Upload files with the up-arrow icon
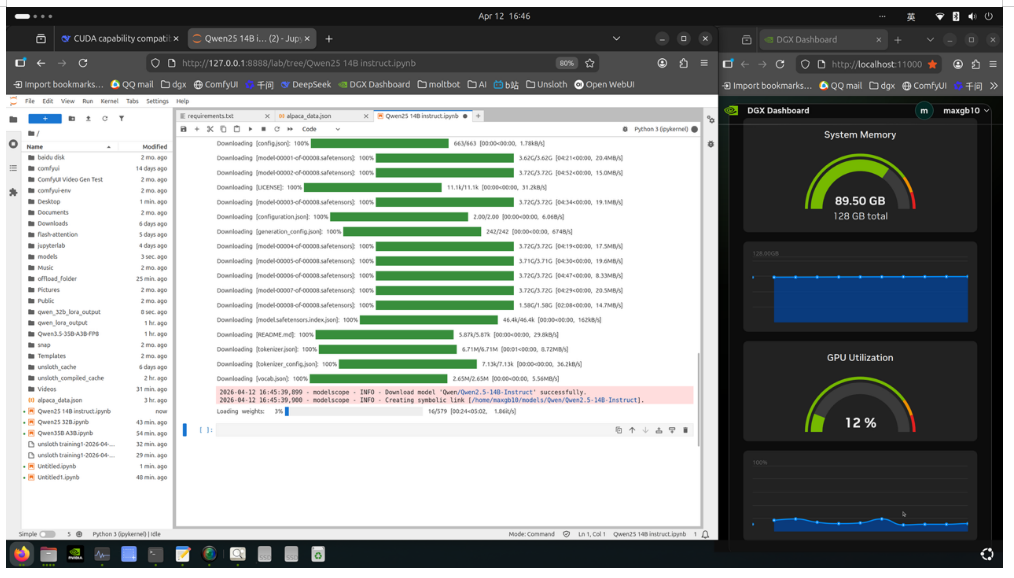This screenshot has height=578, width=1014. (x=88, y=119)
